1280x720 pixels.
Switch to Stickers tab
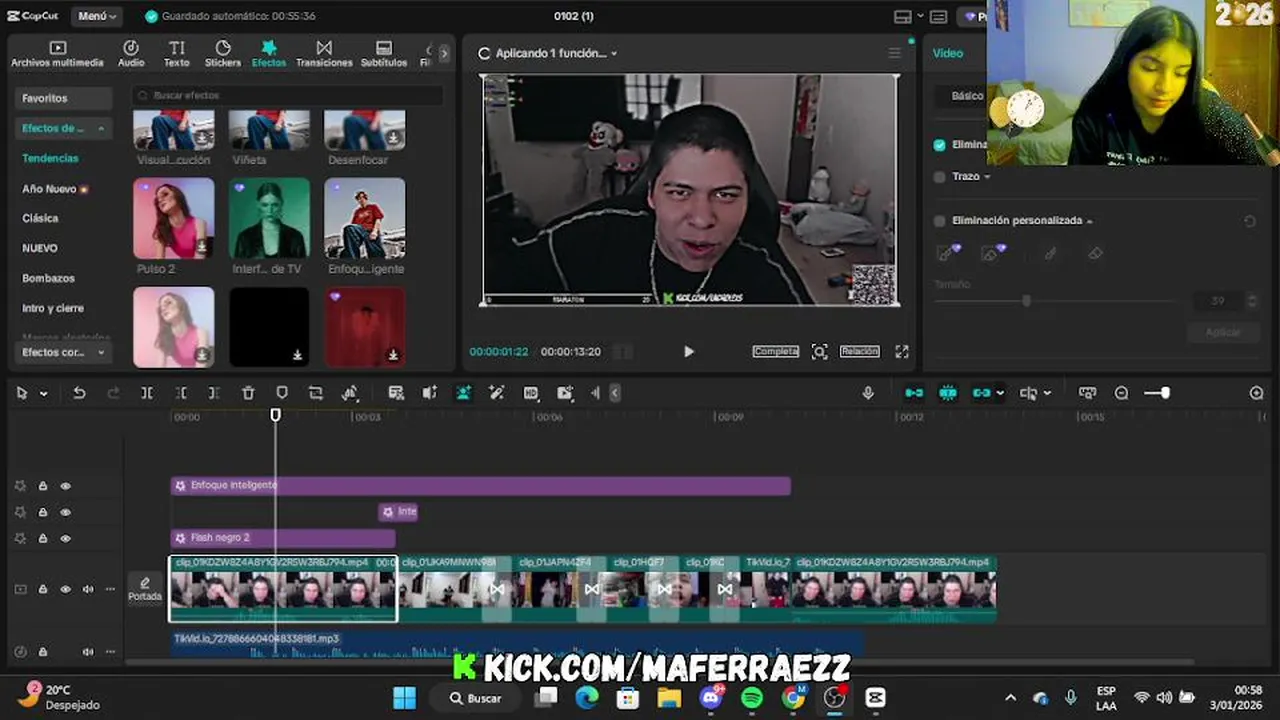click(223, 53)
